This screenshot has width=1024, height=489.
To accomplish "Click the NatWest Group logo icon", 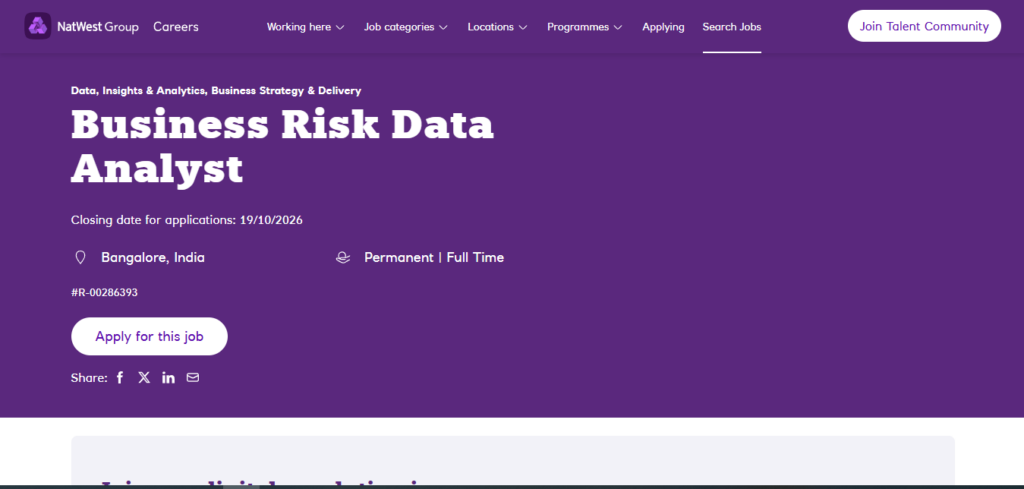I will 38,26.
